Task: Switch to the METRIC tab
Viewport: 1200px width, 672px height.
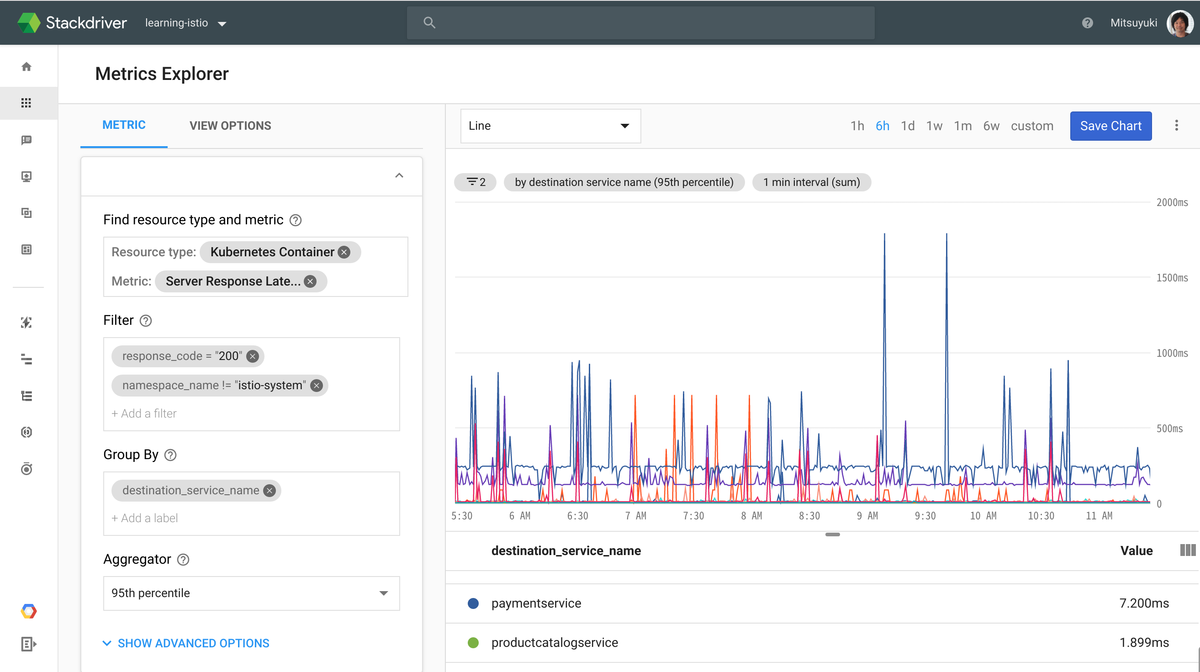Action: coord(124,125)
